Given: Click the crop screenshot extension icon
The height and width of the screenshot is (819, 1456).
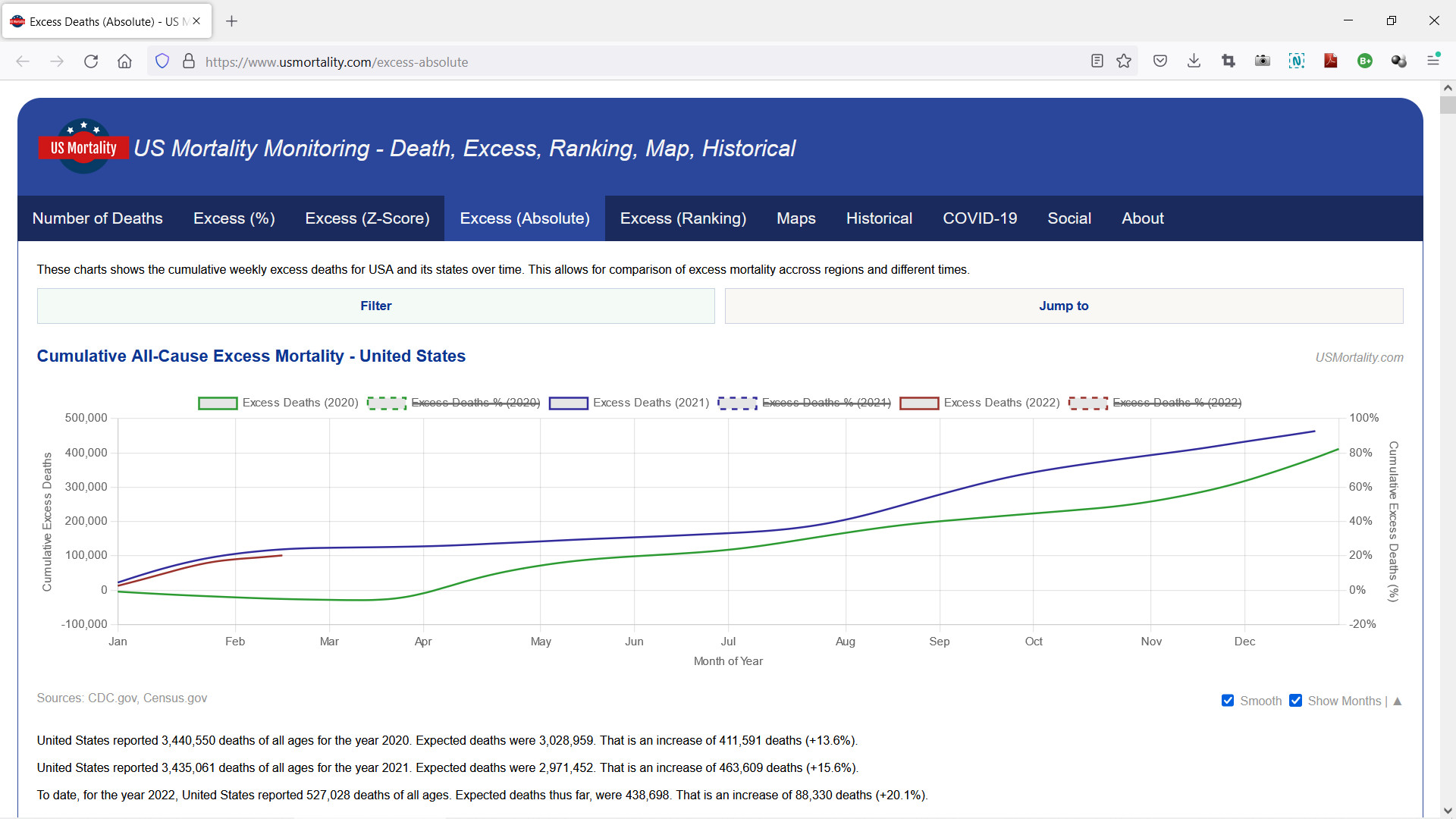Looking at the screenshot, I should pyautogui.click(x=1228, y=61).
